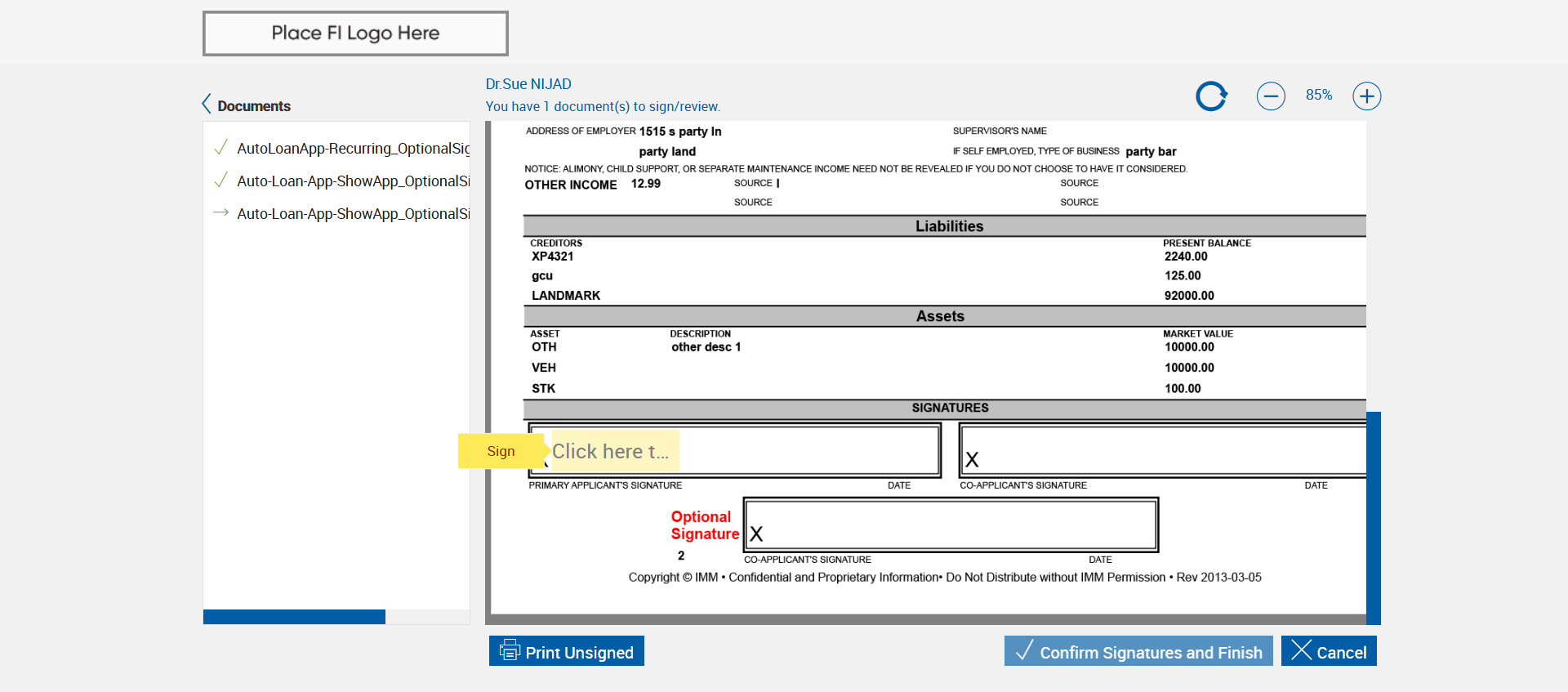
Task: Click the 'other desc 1' description
Action: [706, 347]
